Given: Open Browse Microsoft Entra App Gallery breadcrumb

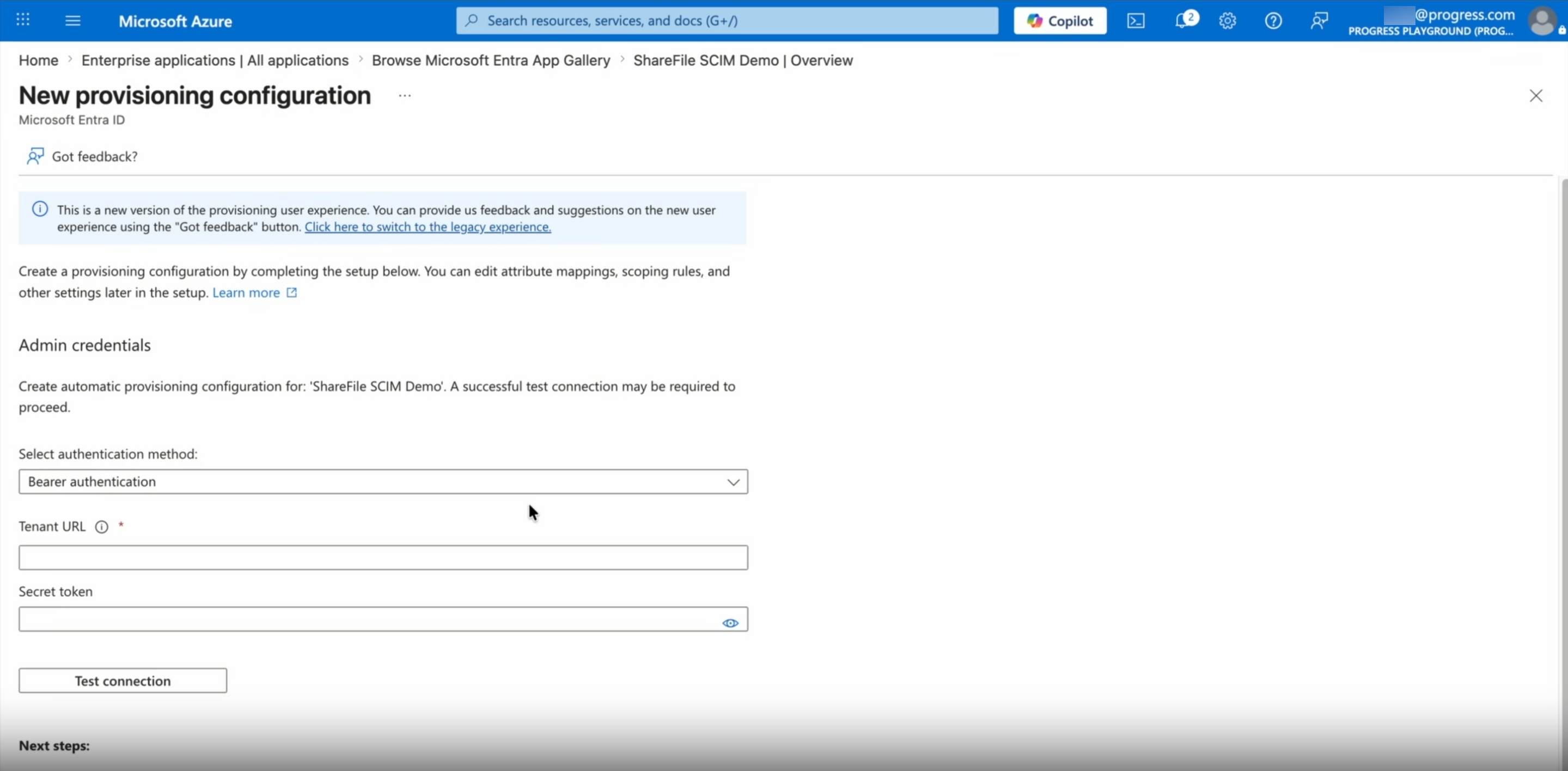Looking at the screenshot, I should click(x=491, y=60).
